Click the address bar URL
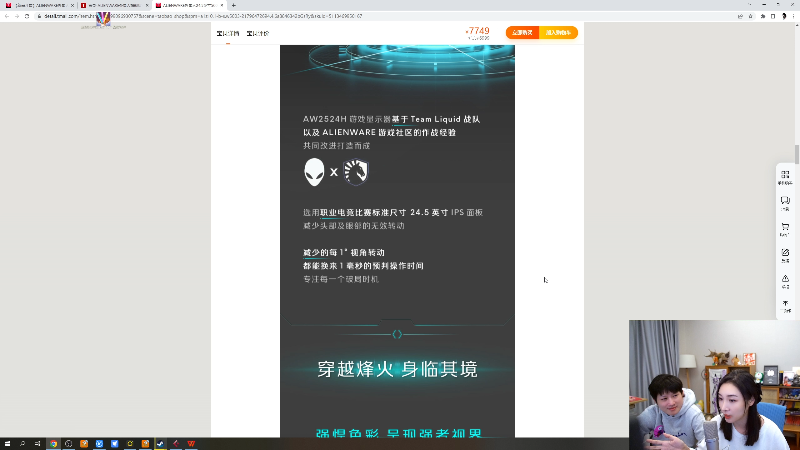This screenshot has height=450, width=800. click(204, 16)
